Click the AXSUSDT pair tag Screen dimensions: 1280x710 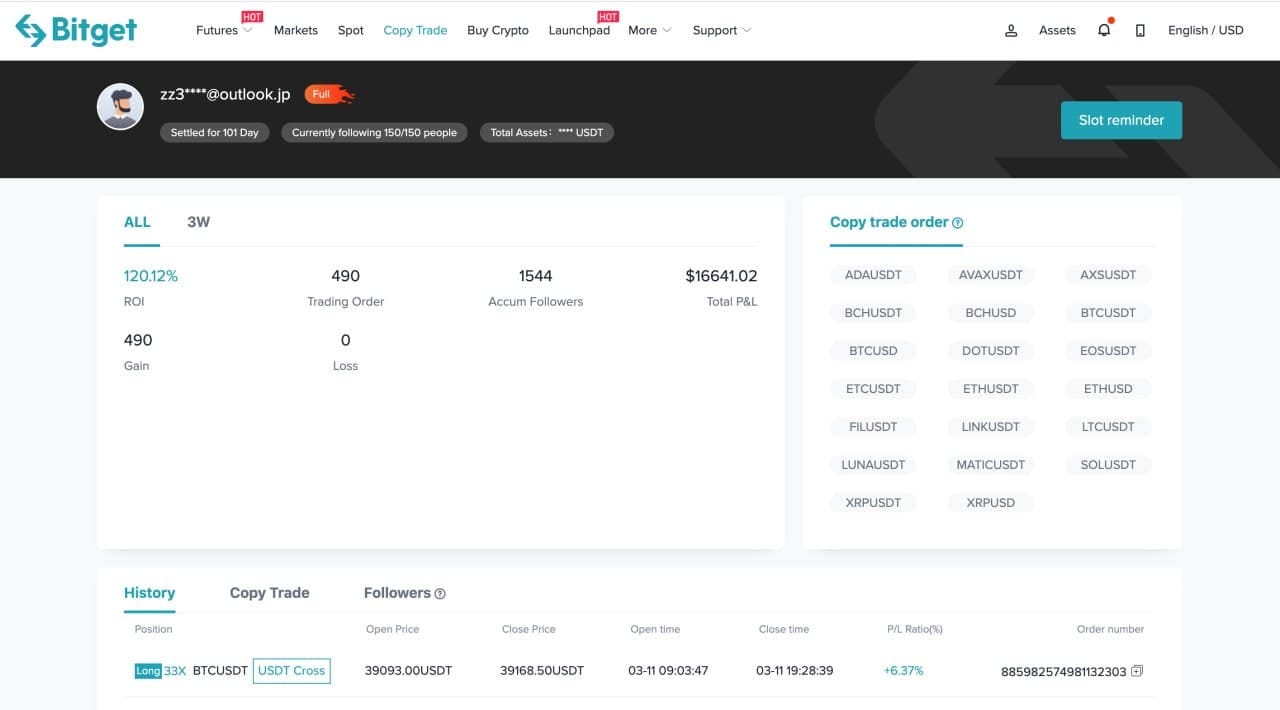tap(1108, 275)
